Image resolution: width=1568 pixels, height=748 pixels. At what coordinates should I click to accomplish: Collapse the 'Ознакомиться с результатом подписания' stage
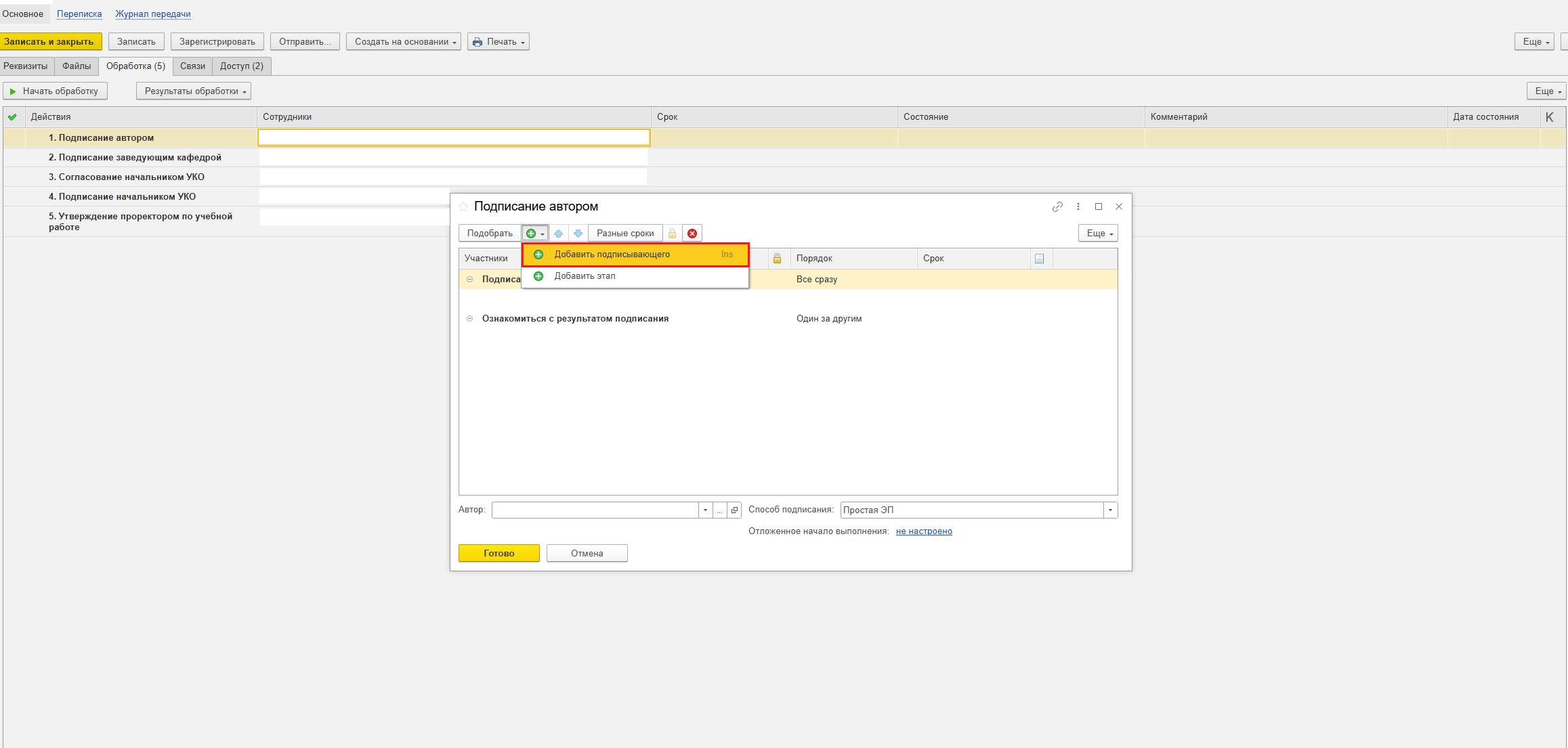click(x=469, y=319)
